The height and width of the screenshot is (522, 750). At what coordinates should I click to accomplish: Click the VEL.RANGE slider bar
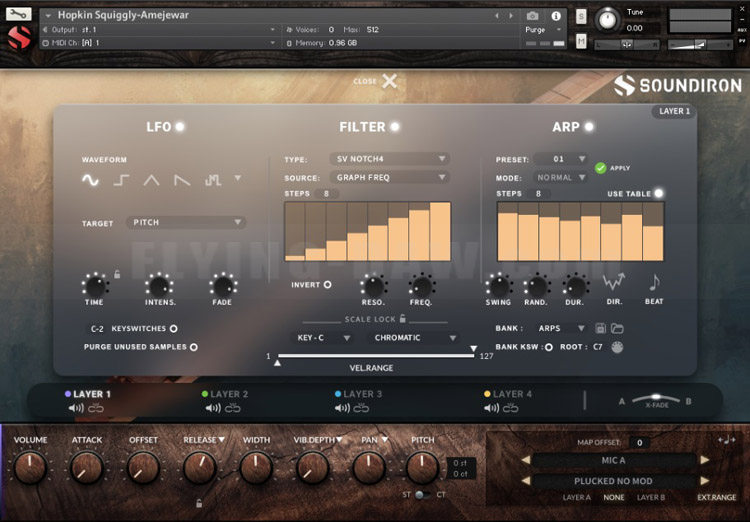[375, 355]
